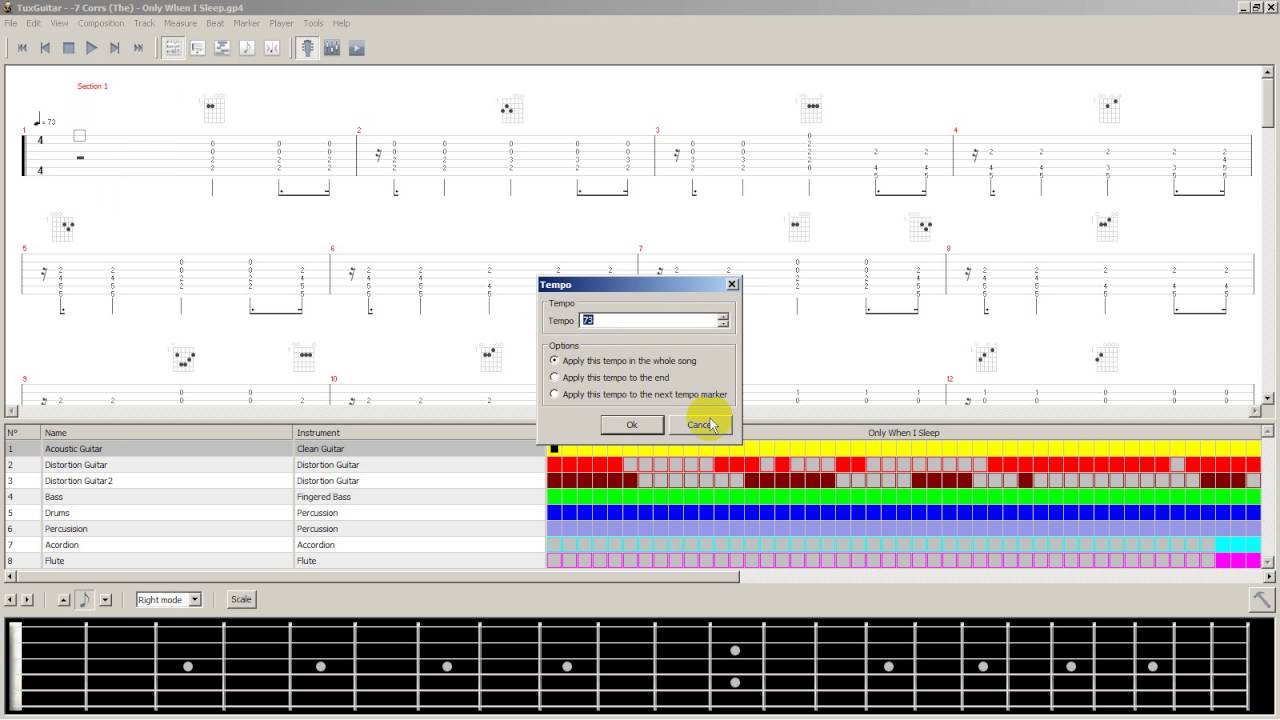Click the Tempo value input field
This screenshot has height=720, width=1280.
(x=648, y=320)
